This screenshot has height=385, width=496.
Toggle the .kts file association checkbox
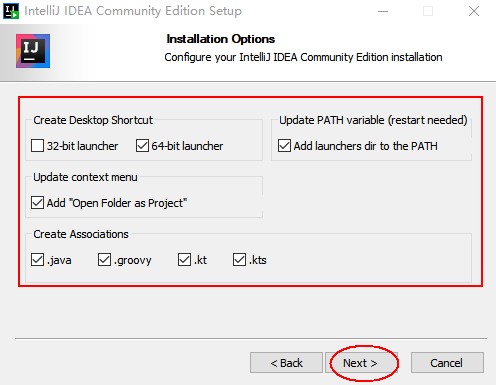coord(239,260)
